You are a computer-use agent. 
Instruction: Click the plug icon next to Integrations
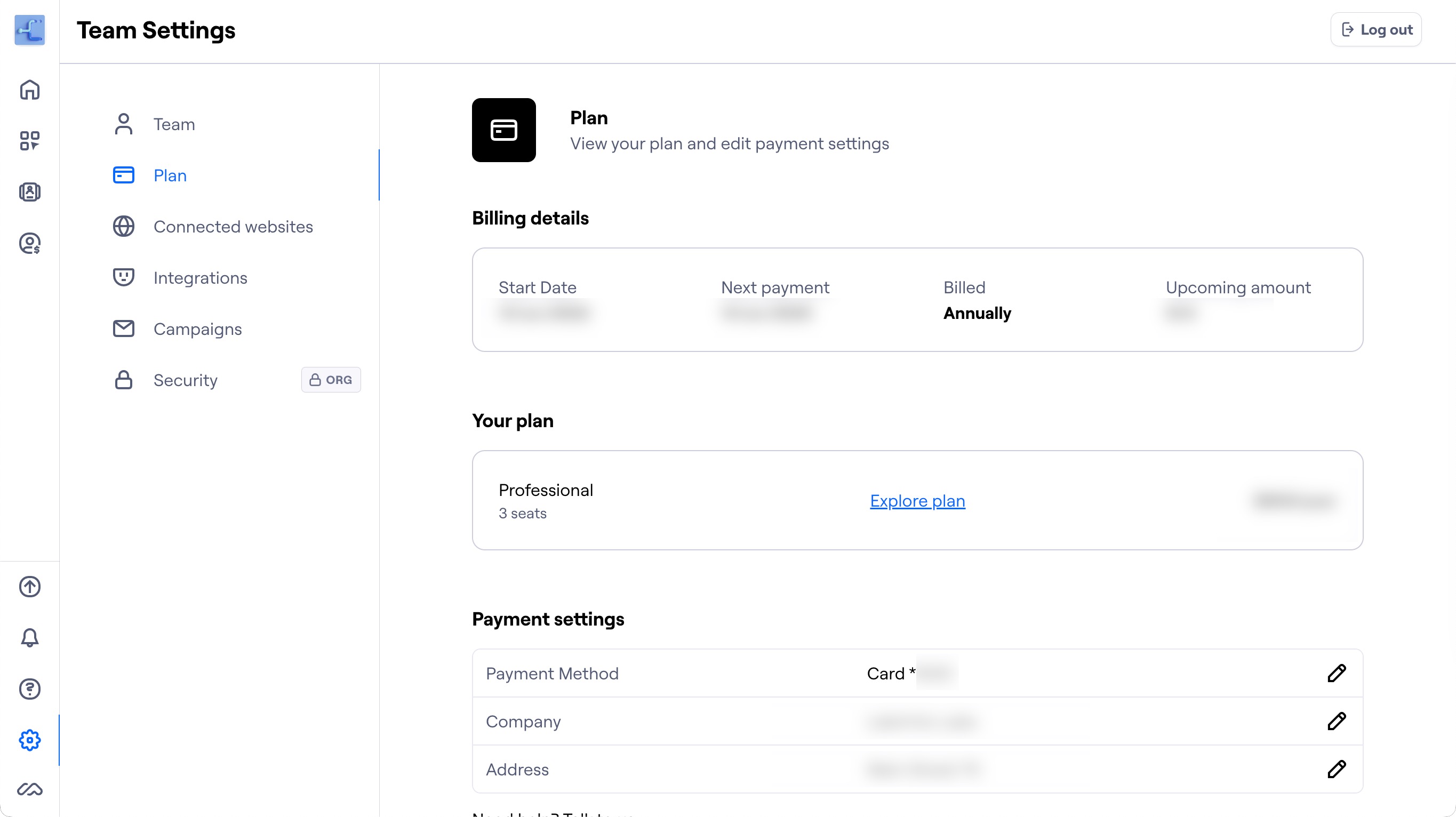point(123,277)
